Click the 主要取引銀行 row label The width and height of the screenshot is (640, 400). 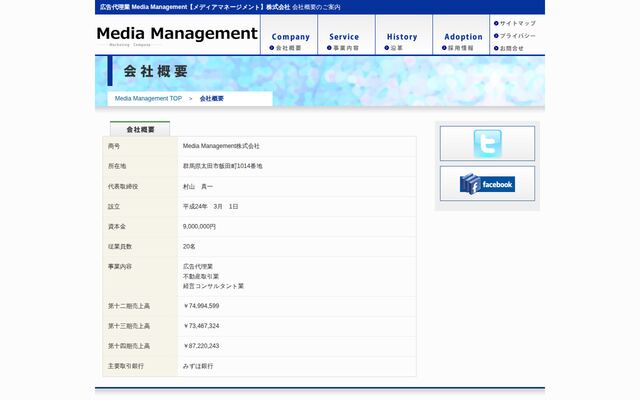coord(126,366)
